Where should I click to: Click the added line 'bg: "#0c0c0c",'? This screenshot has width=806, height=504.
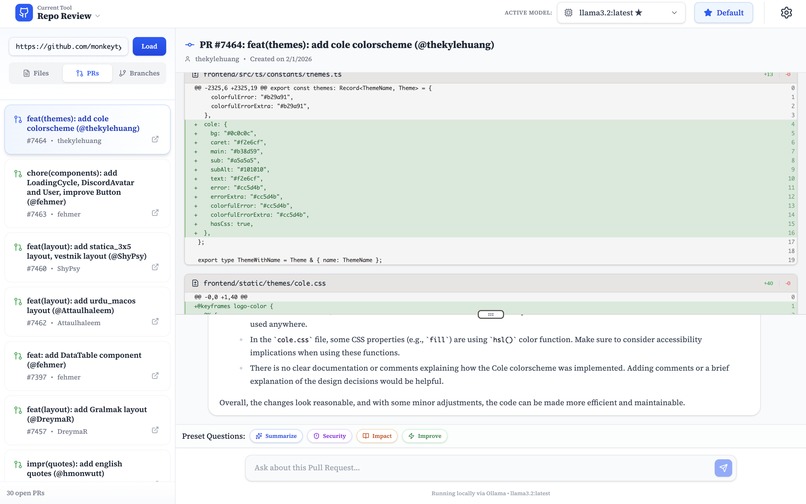(x=490, y=133)
